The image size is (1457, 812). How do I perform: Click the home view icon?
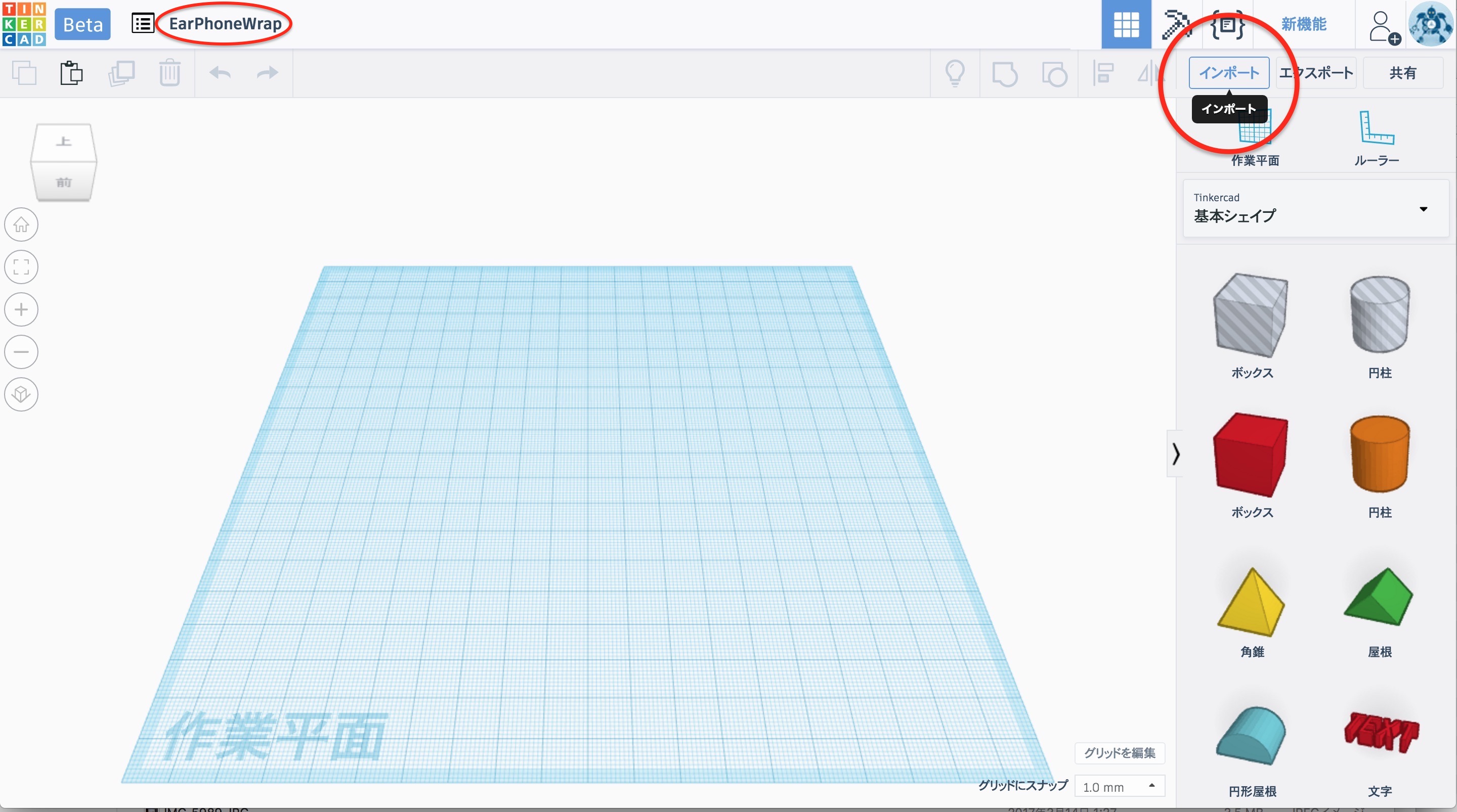pyautogui.click(x=21, y=225)
